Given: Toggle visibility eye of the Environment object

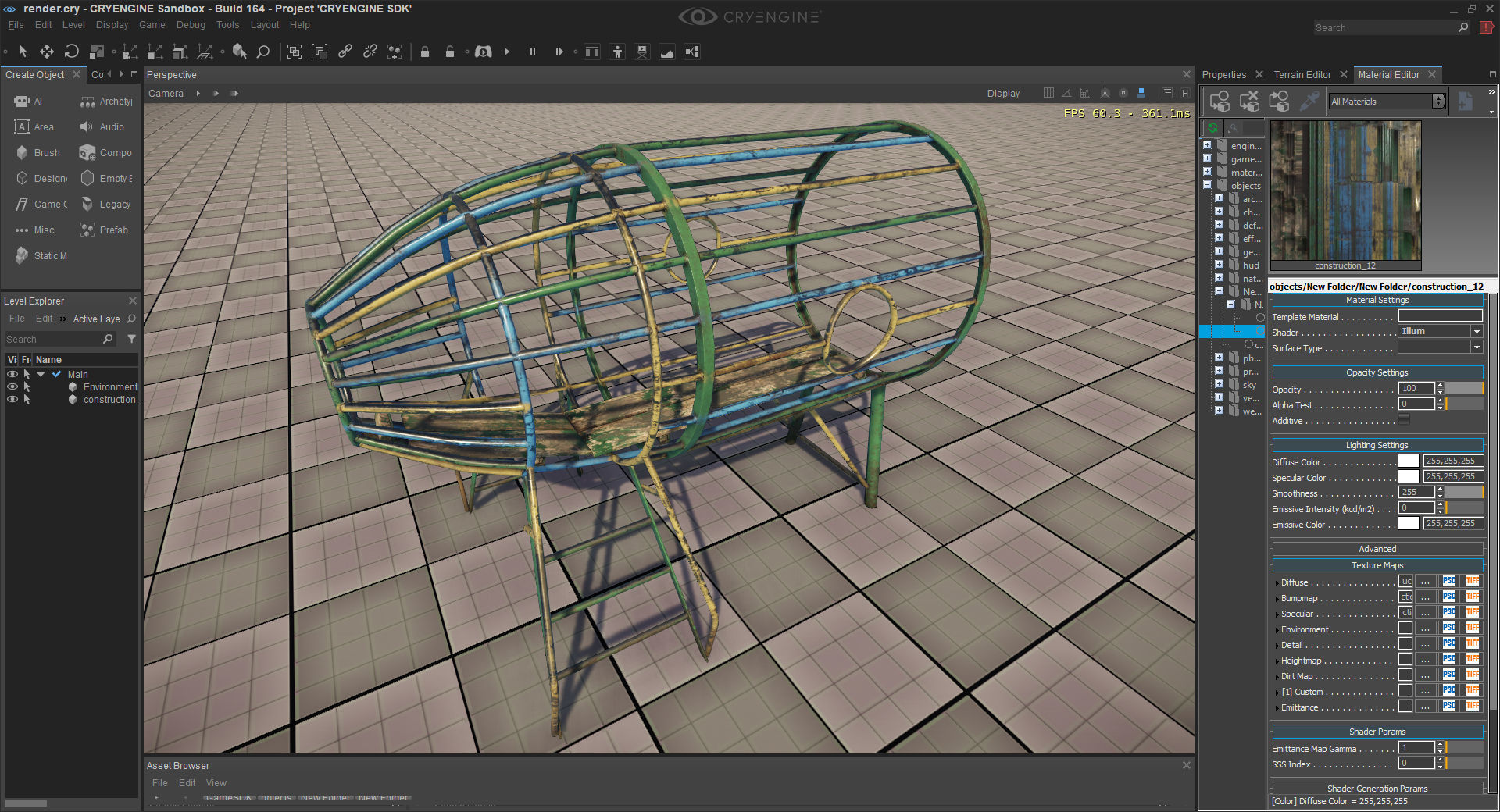Looking at the screenshot, I should tap(12, 387).
